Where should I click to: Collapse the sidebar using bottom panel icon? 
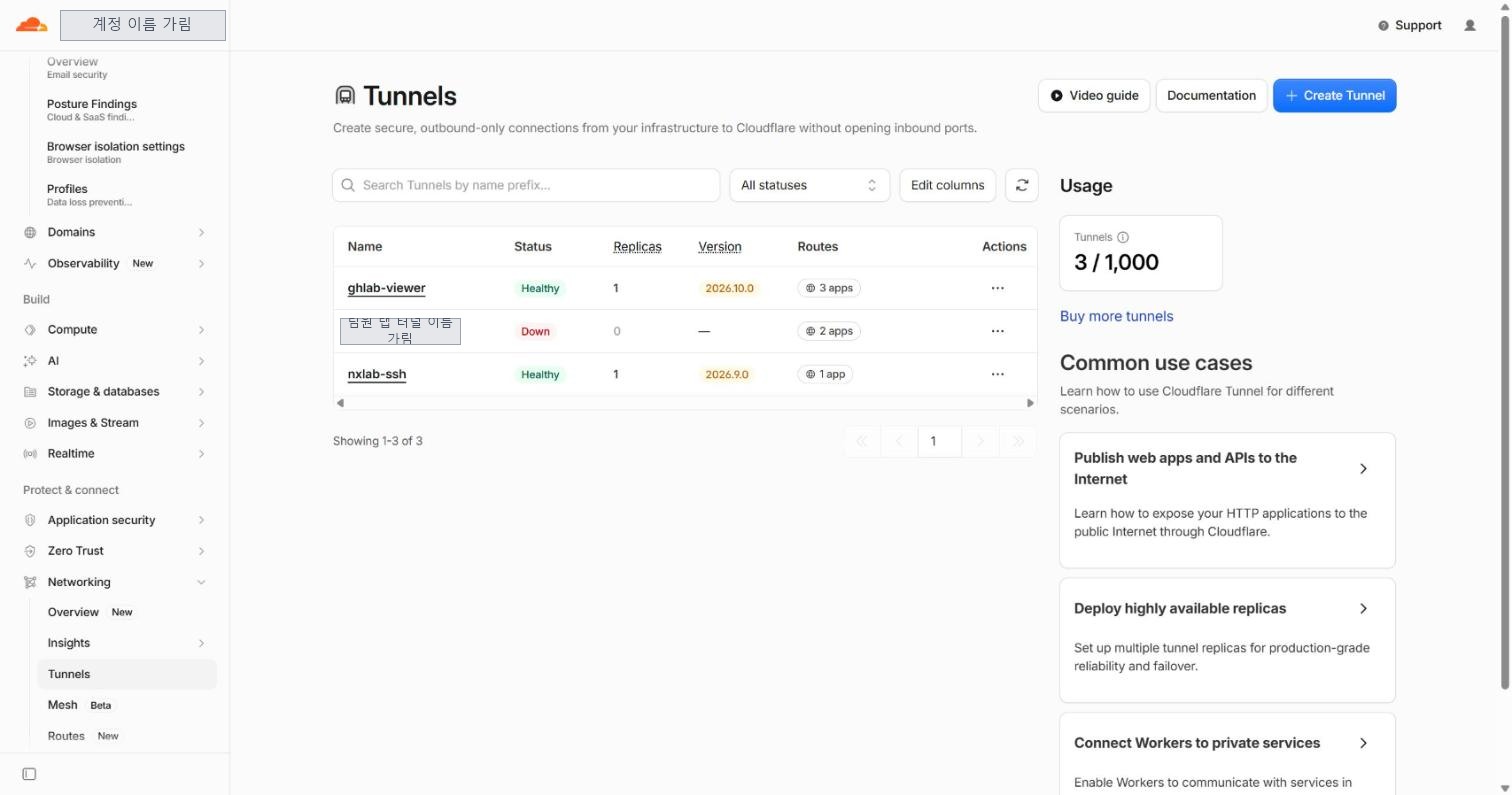pos(29,774)
